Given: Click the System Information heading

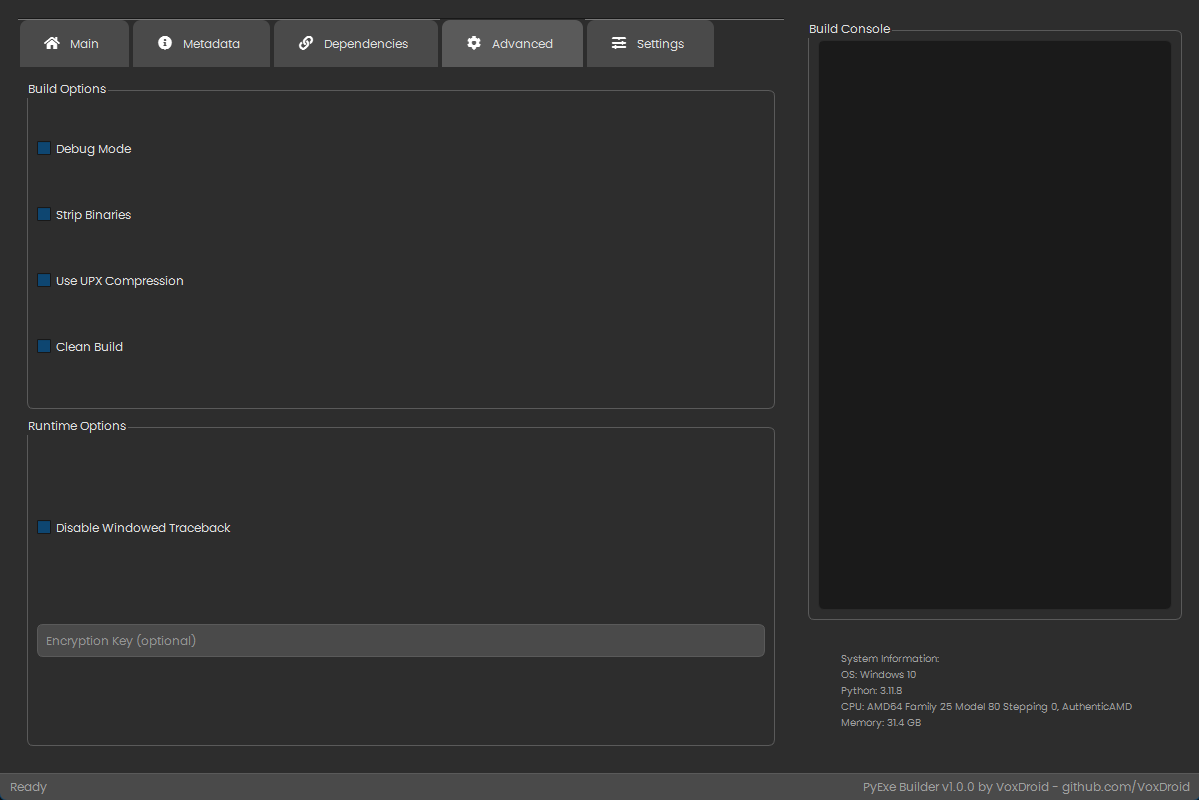Looking at the screenshot, I should [x=889, y=659].
